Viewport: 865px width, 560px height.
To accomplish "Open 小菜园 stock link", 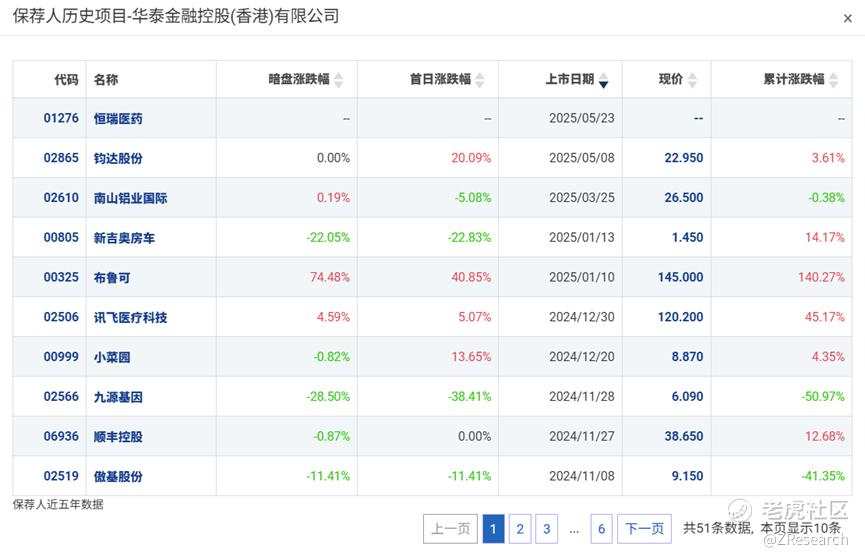I will point(112,357).
